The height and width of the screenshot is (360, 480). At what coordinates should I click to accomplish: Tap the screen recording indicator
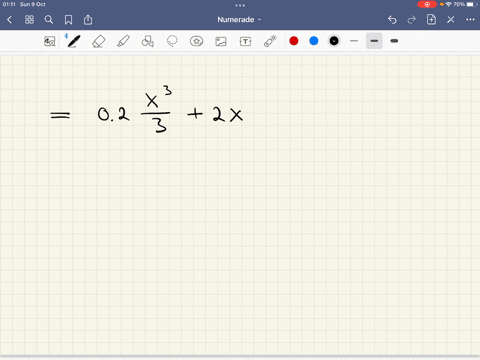click(427, 4)
